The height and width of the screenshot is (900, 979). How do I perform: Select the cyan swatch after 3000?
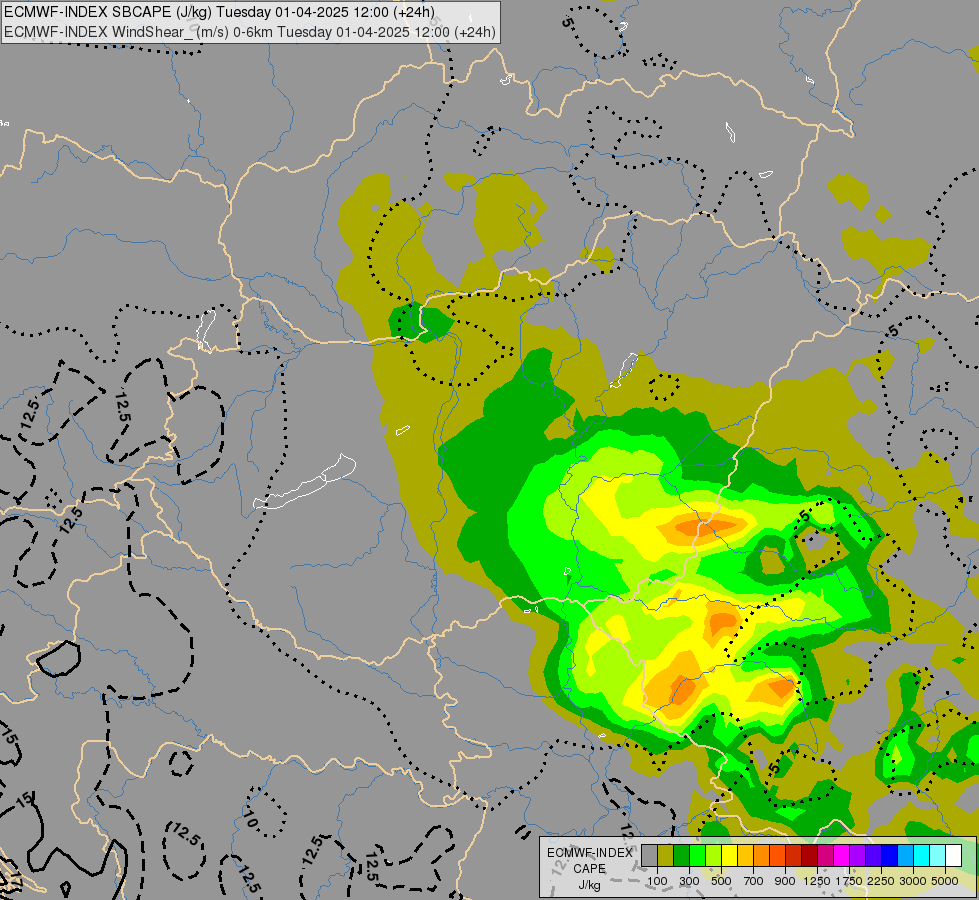pos(922,855)
